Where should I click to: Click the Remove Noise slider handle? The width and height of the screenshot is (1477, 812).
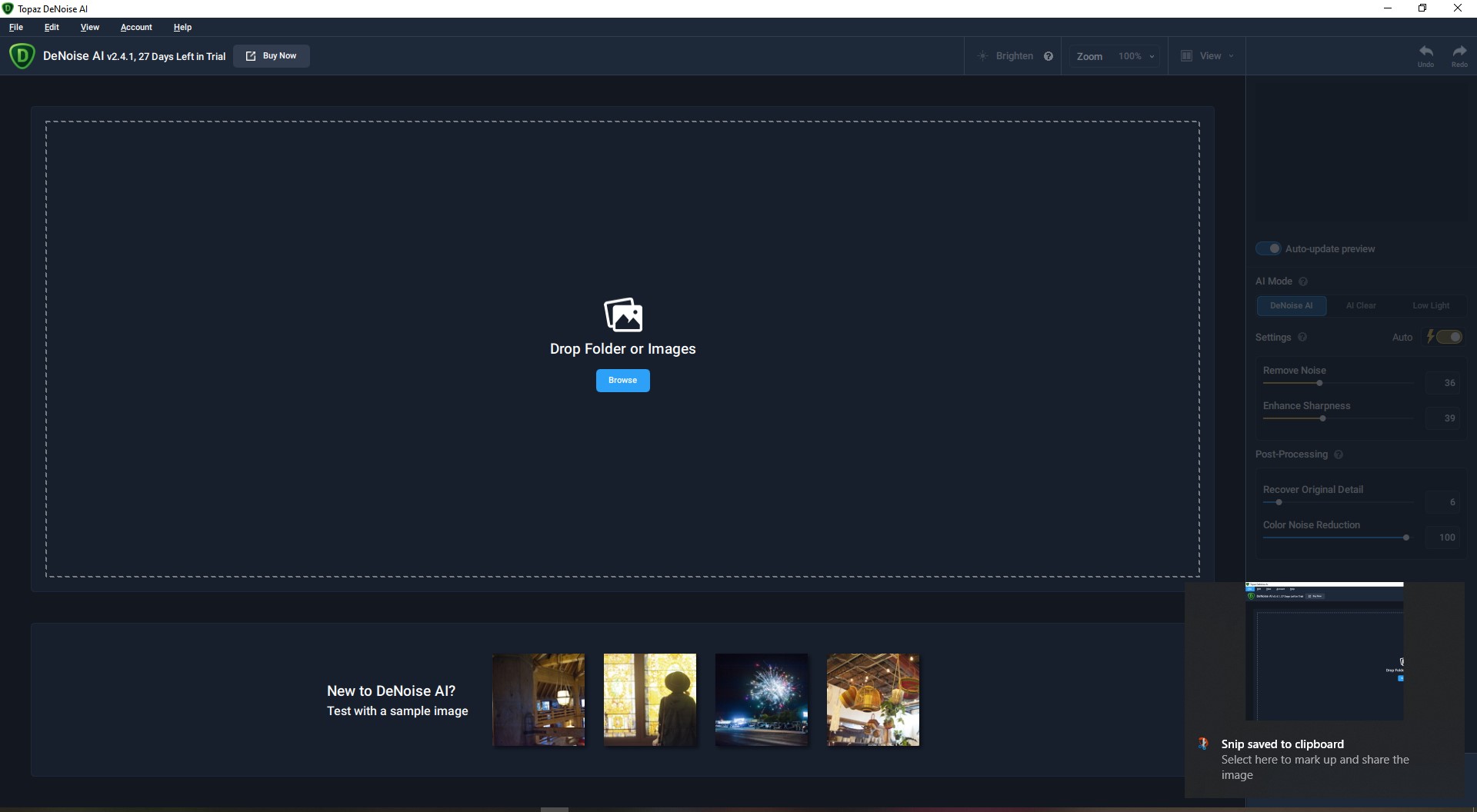coord(1319,383)
